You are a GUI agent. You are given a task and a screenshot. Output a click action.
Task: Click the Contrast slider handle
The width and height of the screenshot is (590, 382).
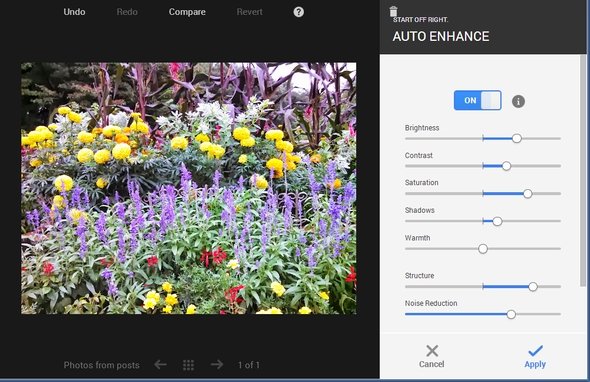tap(506, 166)
